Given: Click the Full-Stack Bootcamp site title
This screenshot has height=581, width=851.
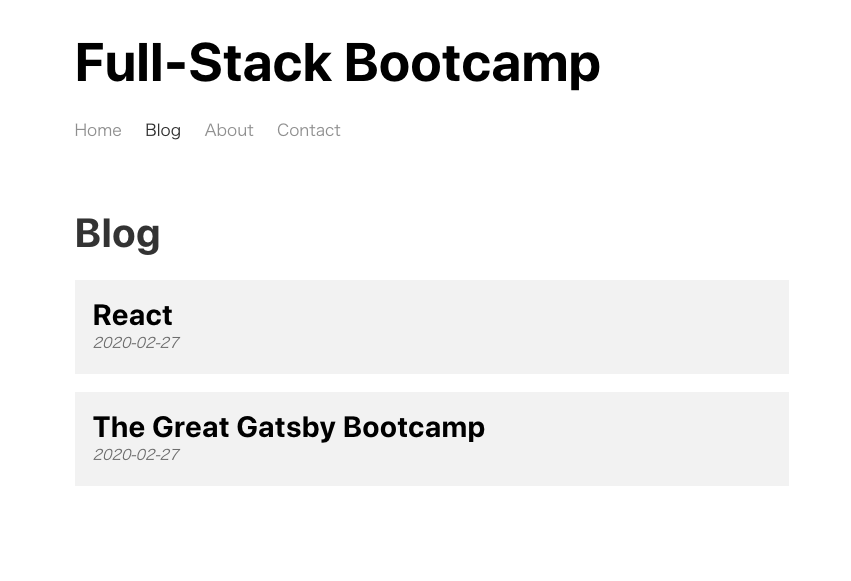Looking at the screenshot, I should click(337, 63).
